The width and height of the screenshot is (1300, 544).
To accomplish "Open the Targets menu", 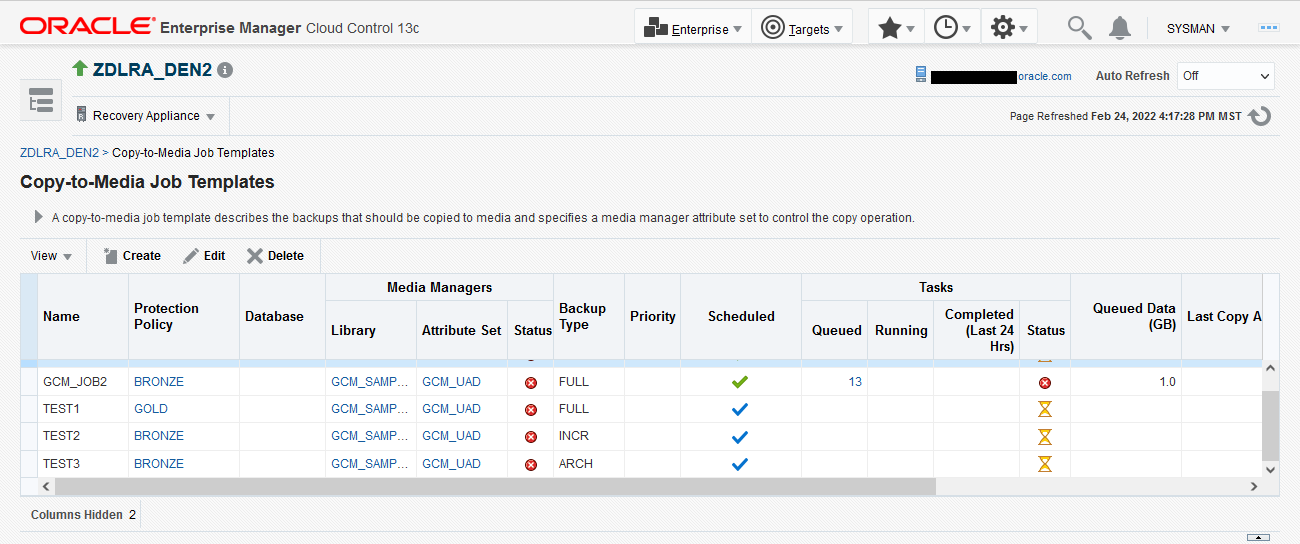I will (803, 28).
